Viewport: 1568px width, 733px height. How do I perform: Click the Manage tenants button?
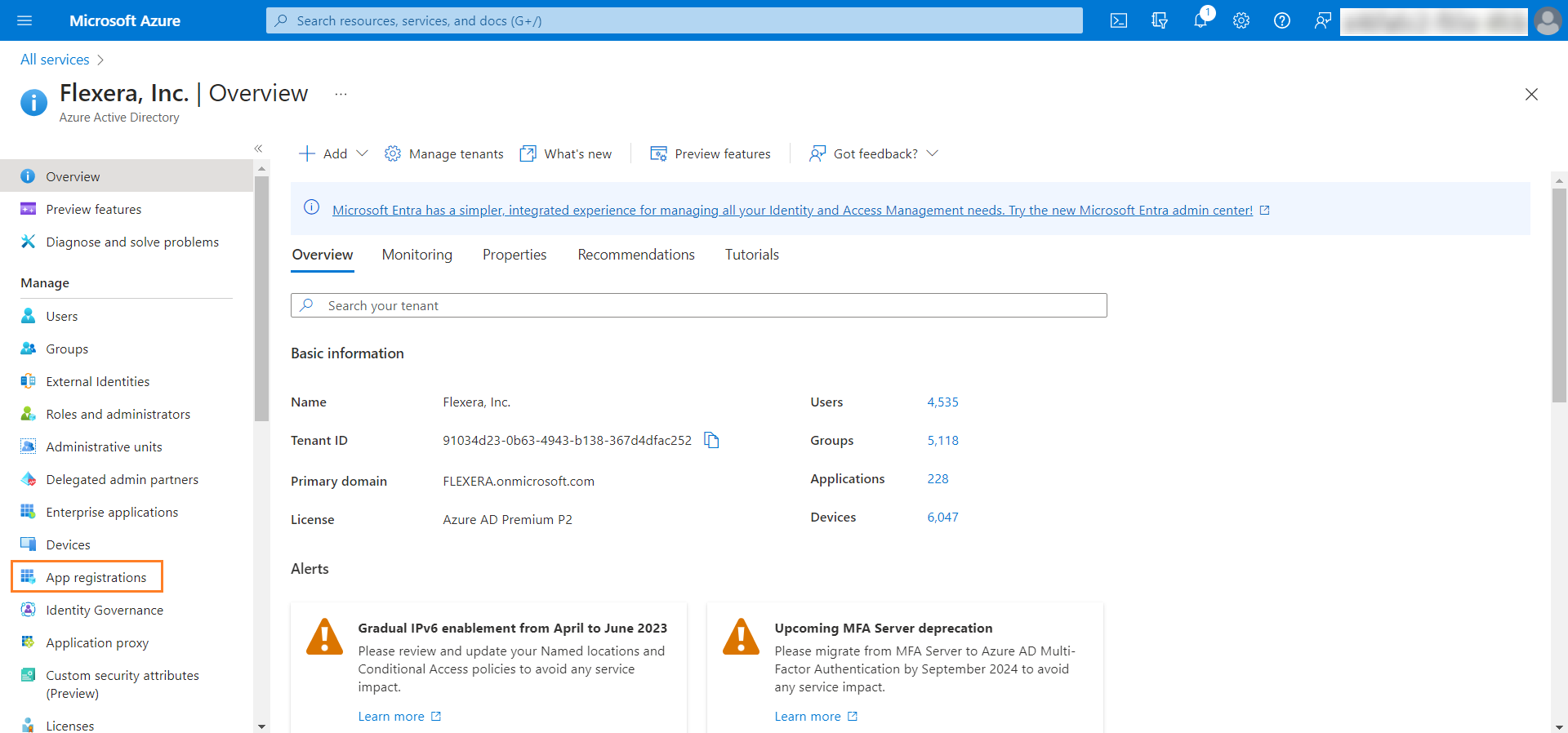444,153
